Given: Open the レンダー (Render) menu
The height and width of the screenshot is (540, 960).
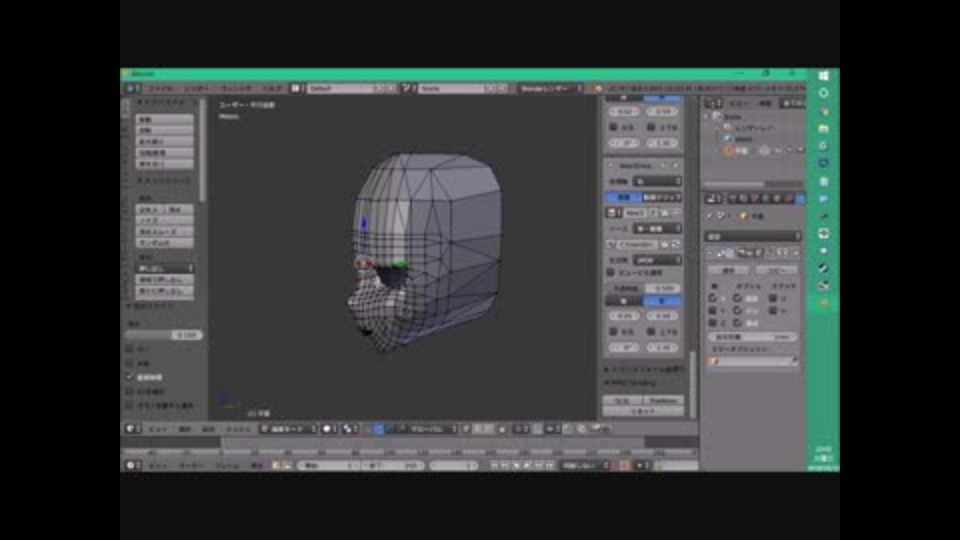Looking at the screenshot, I should pyautogui.click(x=197, y=89).
